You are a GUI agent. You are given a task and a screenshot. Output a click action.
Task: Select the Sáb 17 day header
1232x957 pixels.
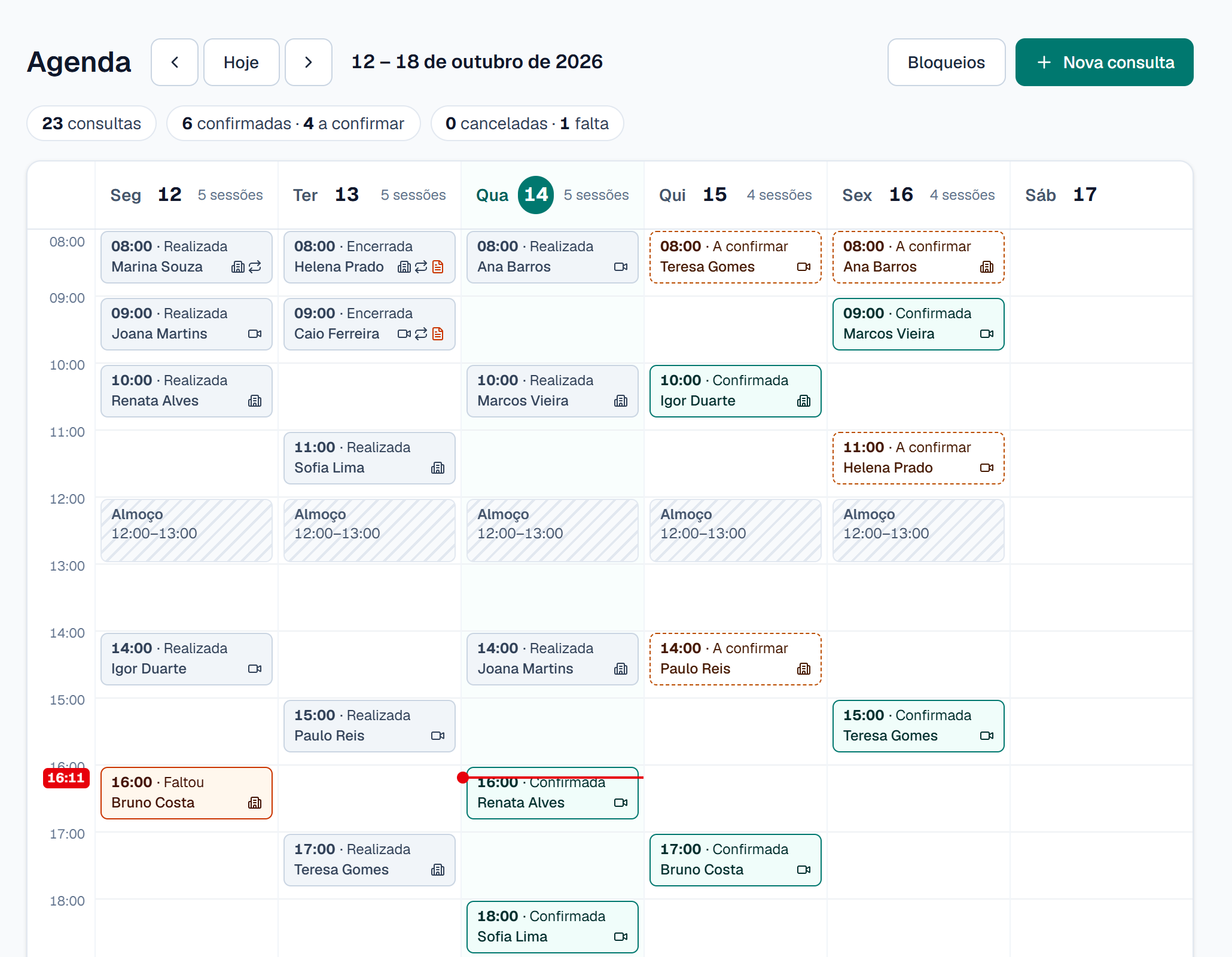[1100, 195]
